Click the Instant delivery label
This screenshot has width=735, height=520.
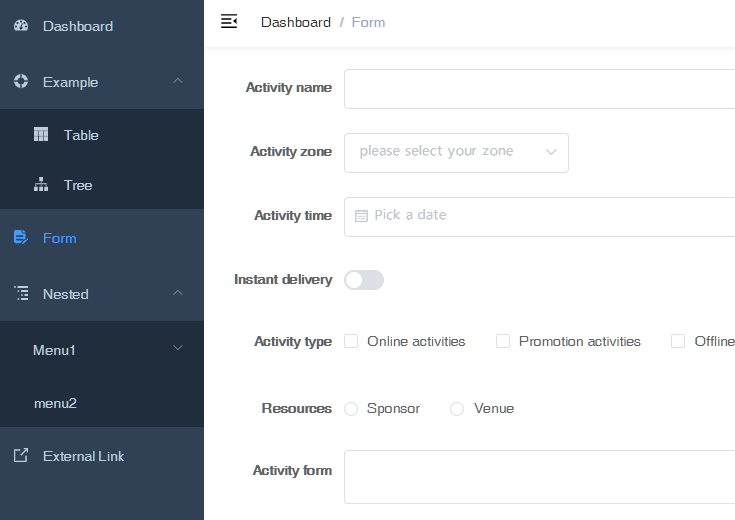pos(283,279)
